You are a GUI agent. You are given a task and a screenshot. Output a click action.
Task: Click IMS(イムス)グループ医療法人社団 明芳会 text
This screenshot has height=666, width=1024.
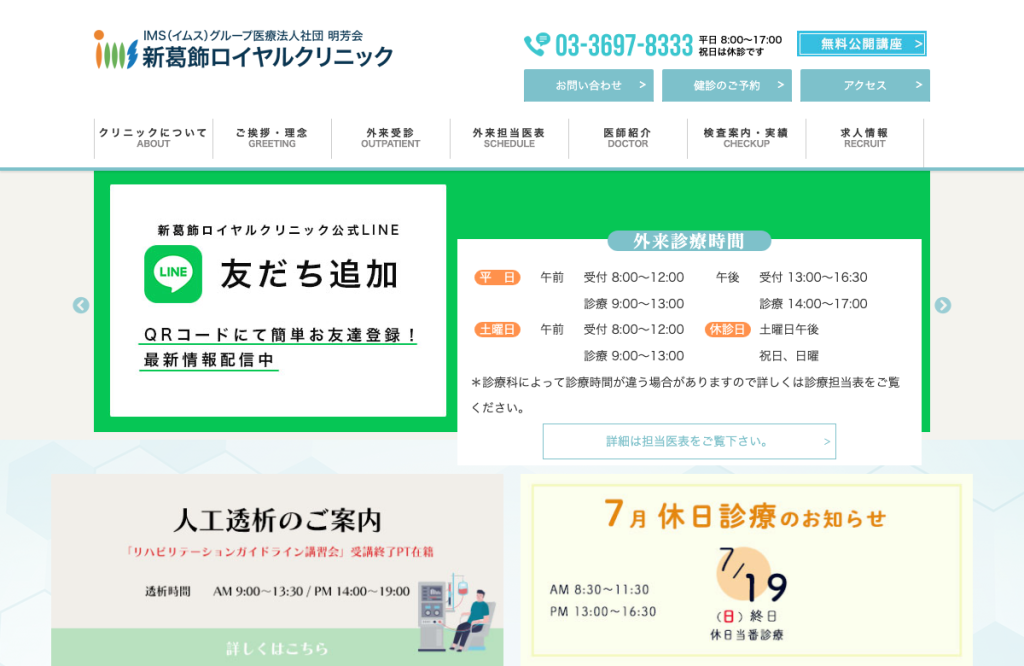(253, 35)
